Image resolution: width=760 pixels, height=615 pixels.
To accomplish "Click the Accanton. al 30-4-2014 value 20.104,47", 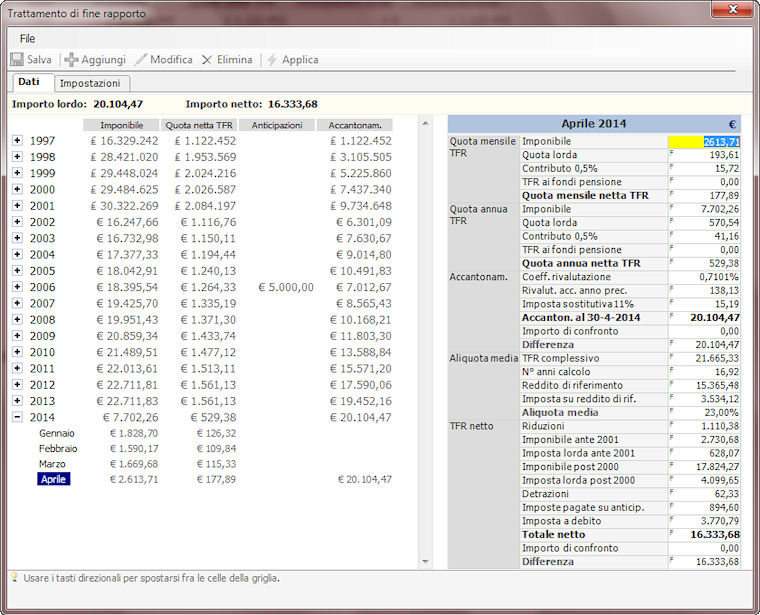I will 704,318.
